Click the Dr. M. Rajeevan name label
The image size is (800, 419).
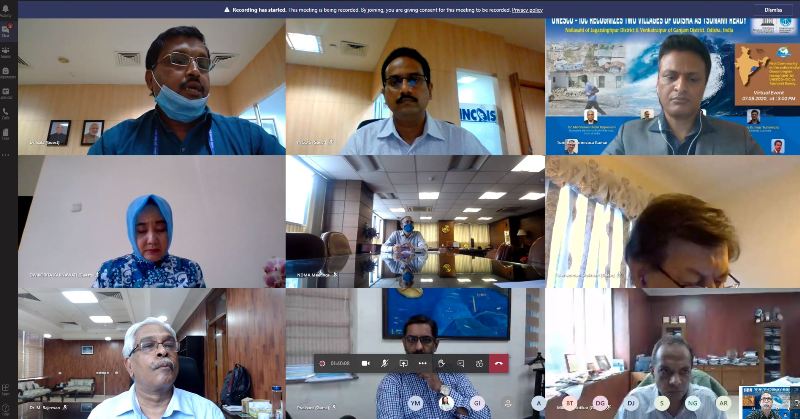click(x=45, y=407)
